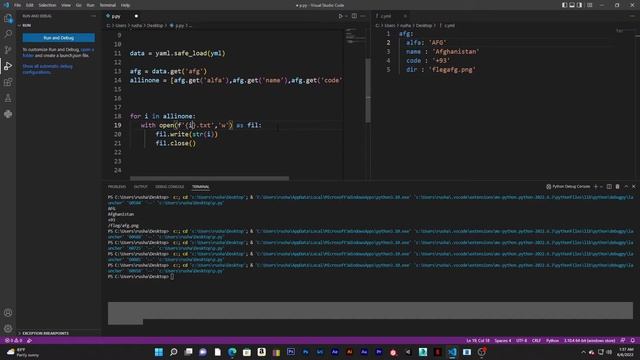Click the p.py editor vertical scrollbar
640x360 pixels.
click(368, 90)
